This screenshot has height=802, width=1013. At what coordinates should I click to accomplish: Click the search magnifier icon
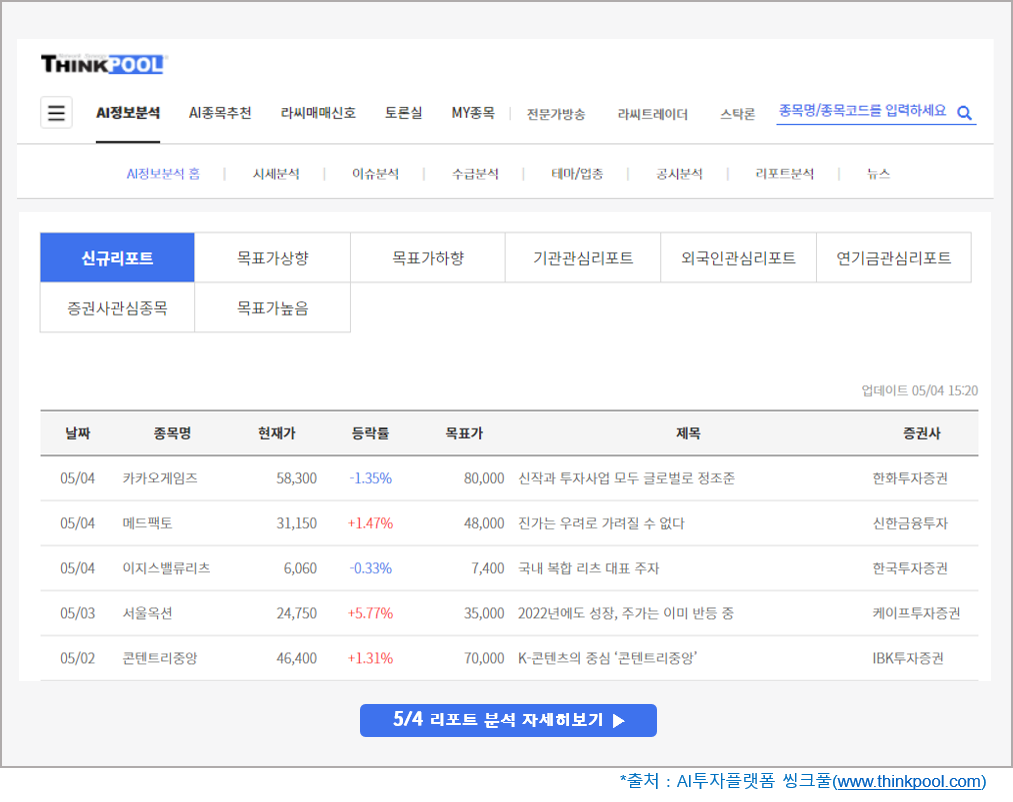click(x=963, y=112)
